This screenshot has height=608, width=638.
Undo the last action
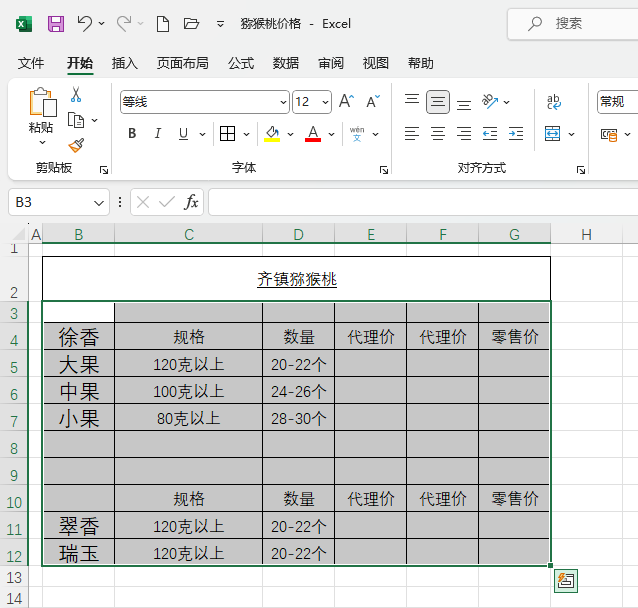pos(85,24)
